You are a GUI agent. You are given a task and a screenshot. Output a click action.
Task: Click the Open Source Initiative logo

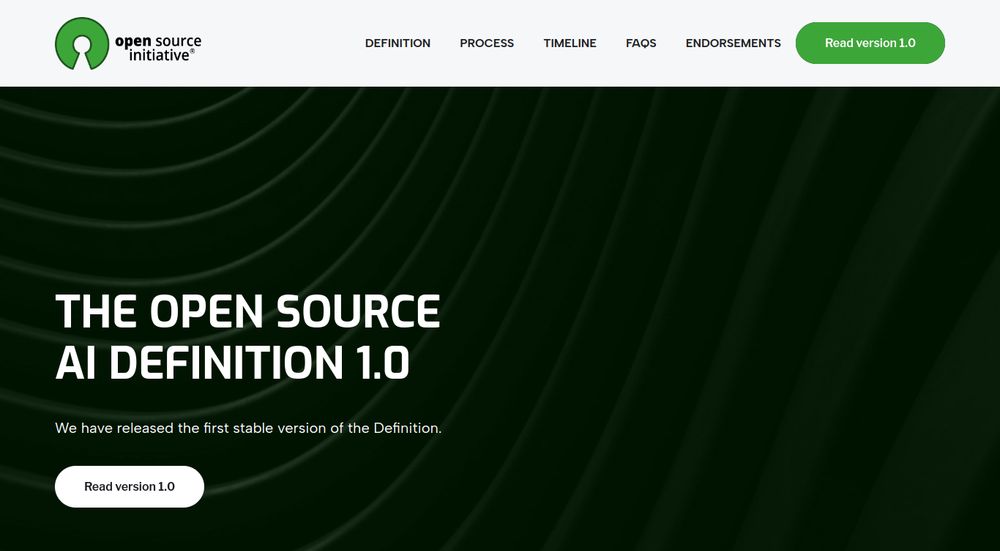click(x=128, y=43)
